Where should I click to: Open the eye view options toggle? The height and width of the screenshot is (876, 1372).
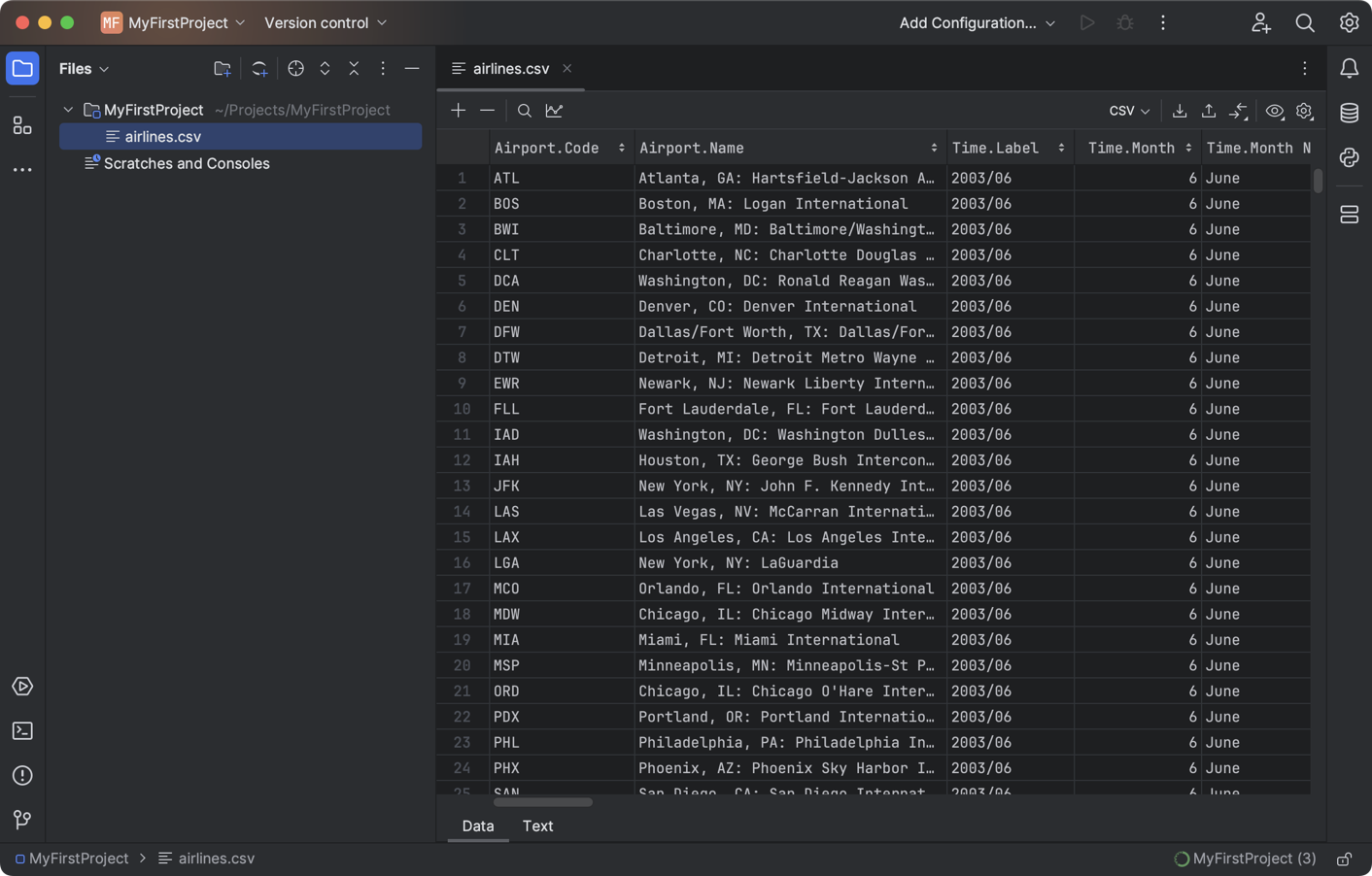1275,111
